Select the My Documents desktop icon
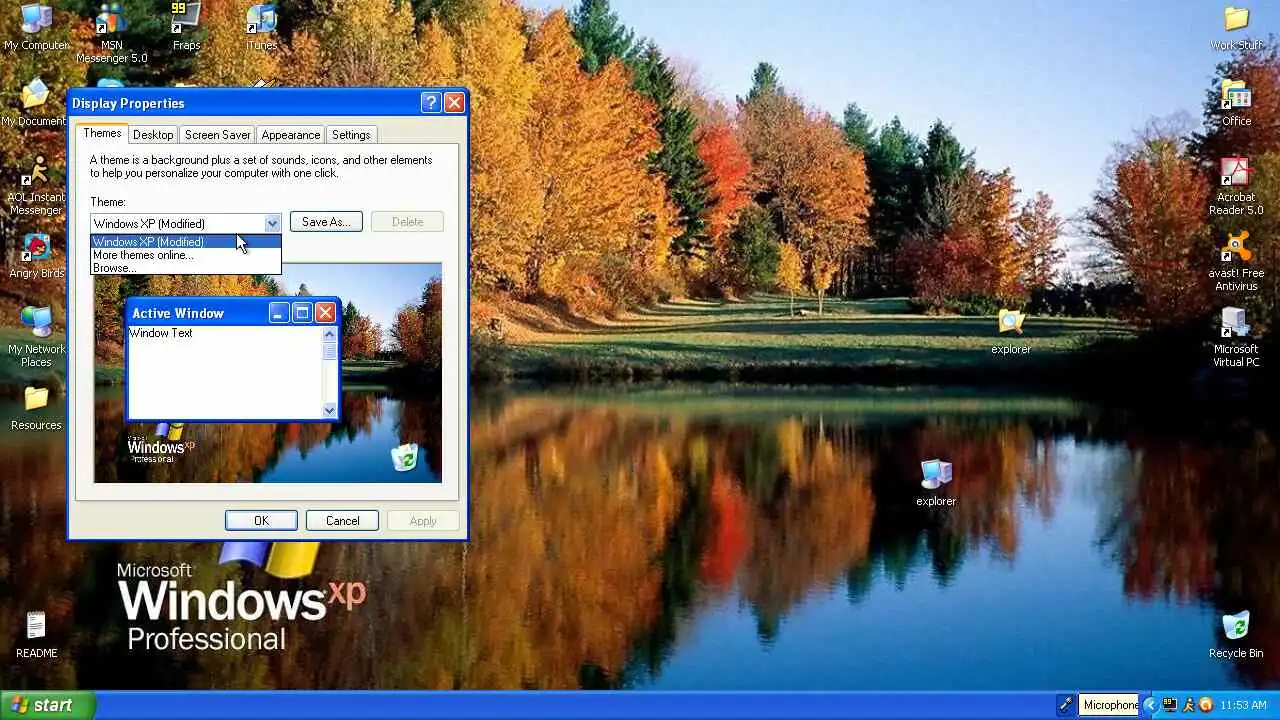This screenshot has width=1280, height=720. coord(34,103)
